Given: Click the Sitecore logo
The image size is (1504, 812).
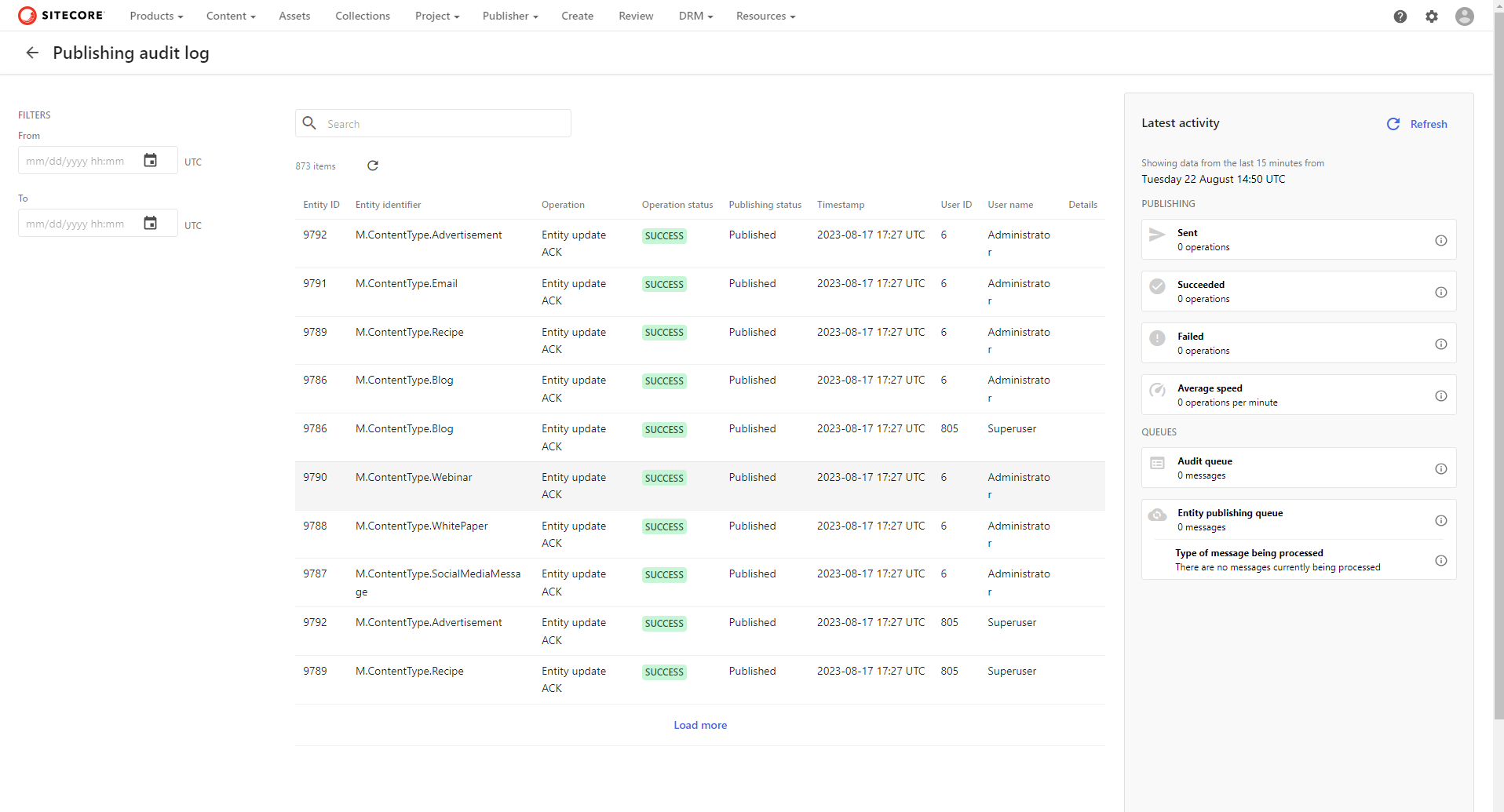Looking at the screenshot, I should (61, 16).
